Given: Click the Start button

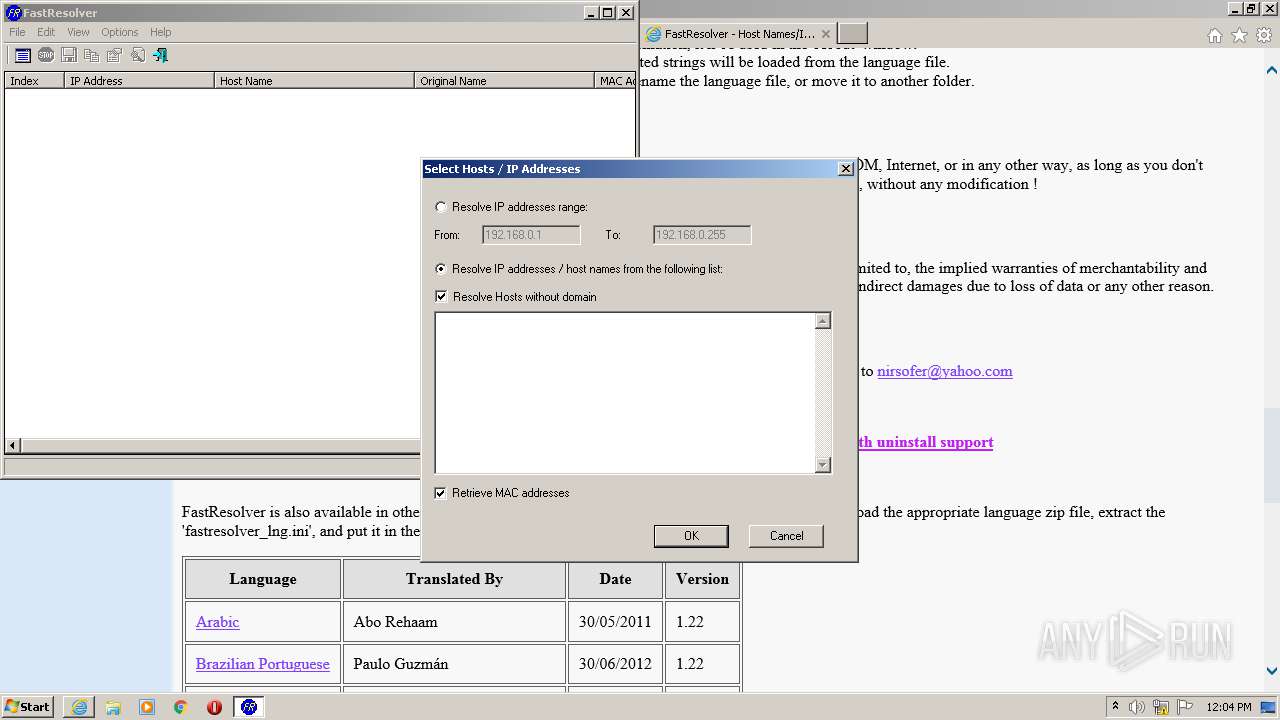Looking at the screenshot, I should [x=28, y=707].
